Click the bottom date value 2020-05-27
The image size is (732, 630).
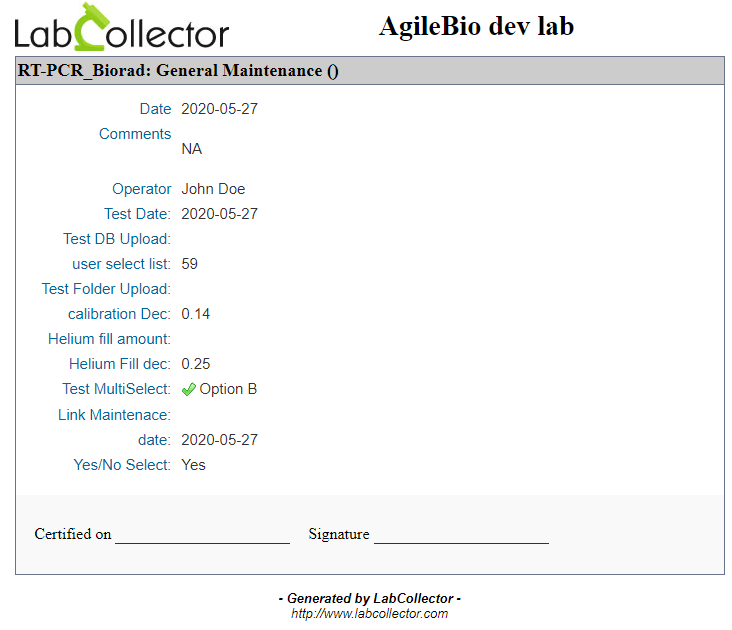click(219, 440)
